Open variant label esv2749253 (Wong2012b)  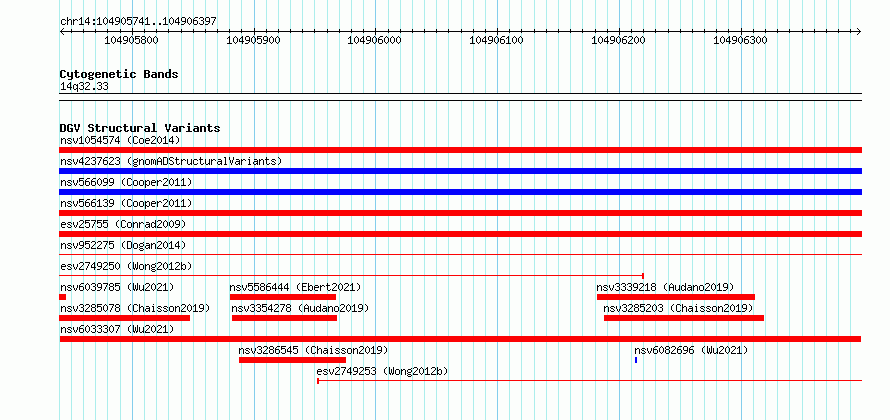click(x=382, y=371)
